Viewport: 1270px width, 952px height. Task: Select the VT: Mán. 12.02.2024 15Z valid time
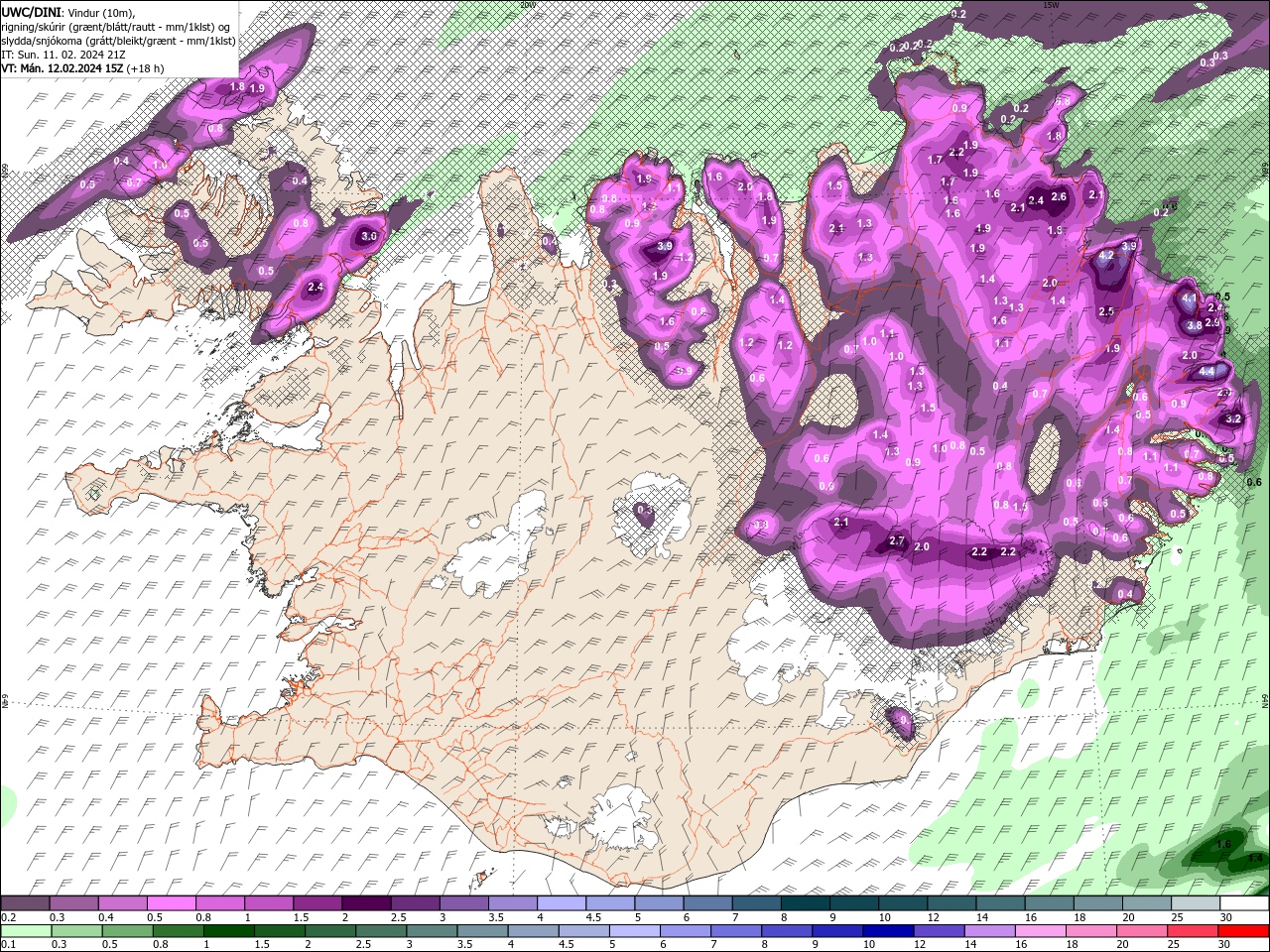click(x=62, y=68)
